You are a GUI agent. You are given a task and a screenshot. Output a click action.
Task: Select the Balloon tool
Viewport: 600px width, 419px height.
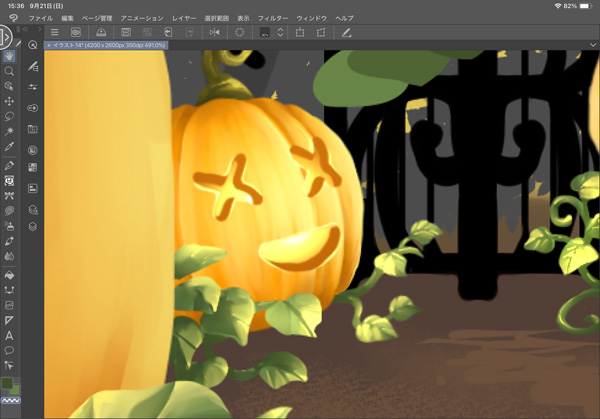point(9,351)
